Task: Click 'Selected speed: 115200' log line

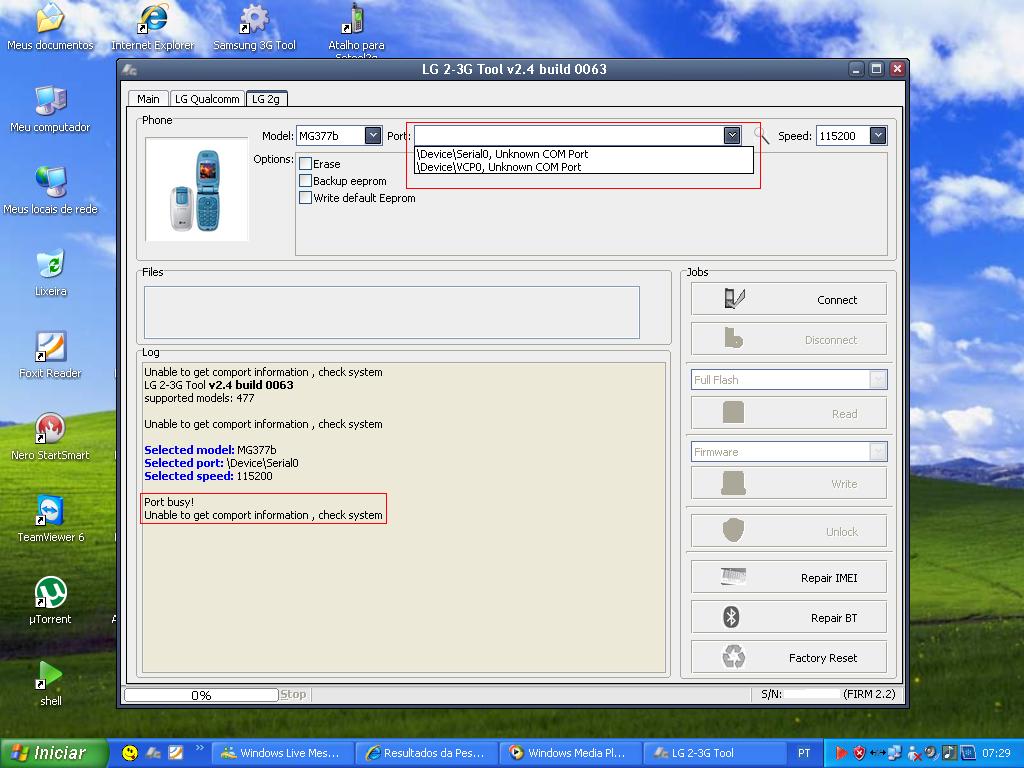Action: pos(208,476)
